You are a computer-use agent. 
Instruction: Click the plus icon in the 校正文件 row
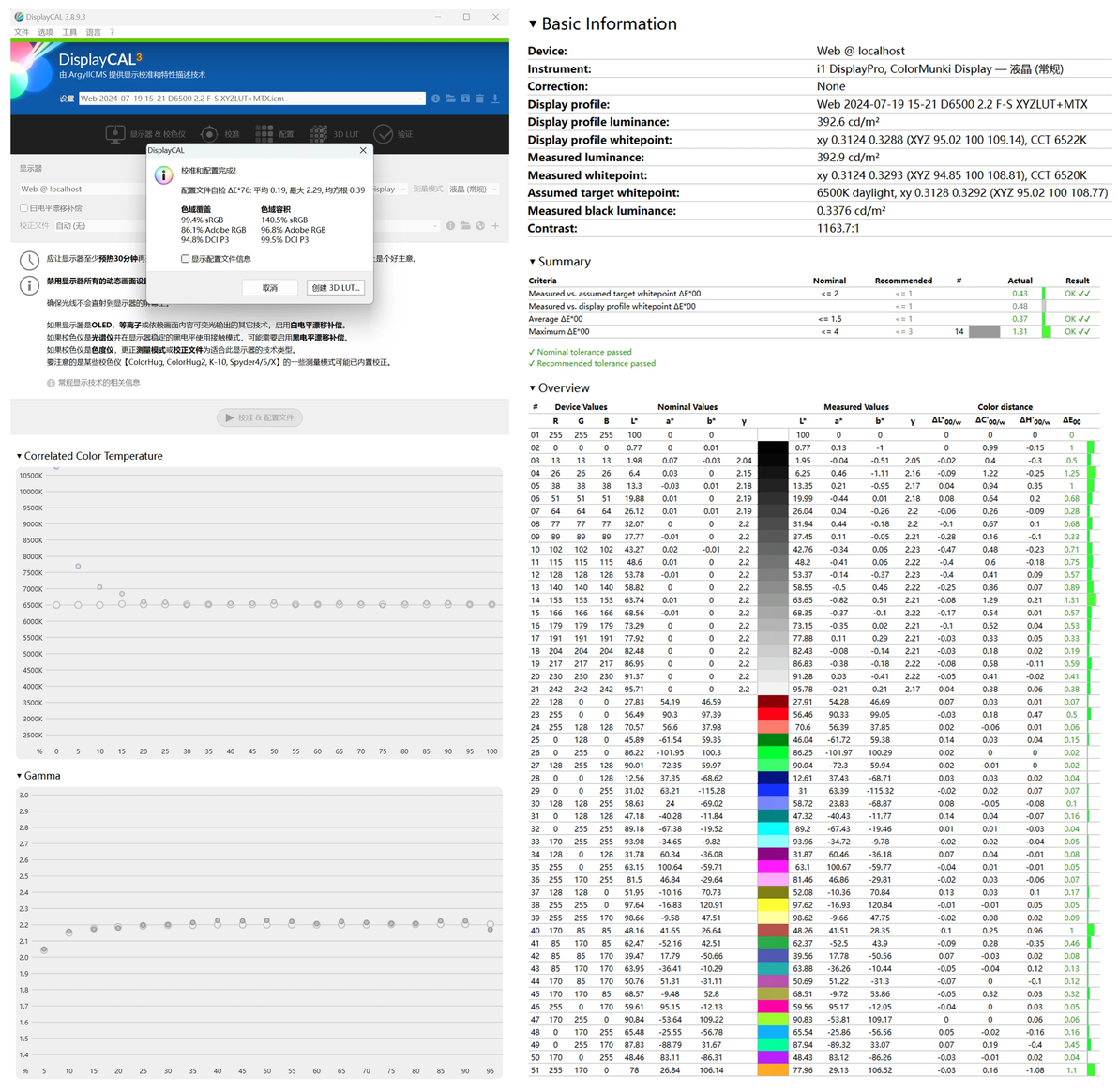pos(495,225)
